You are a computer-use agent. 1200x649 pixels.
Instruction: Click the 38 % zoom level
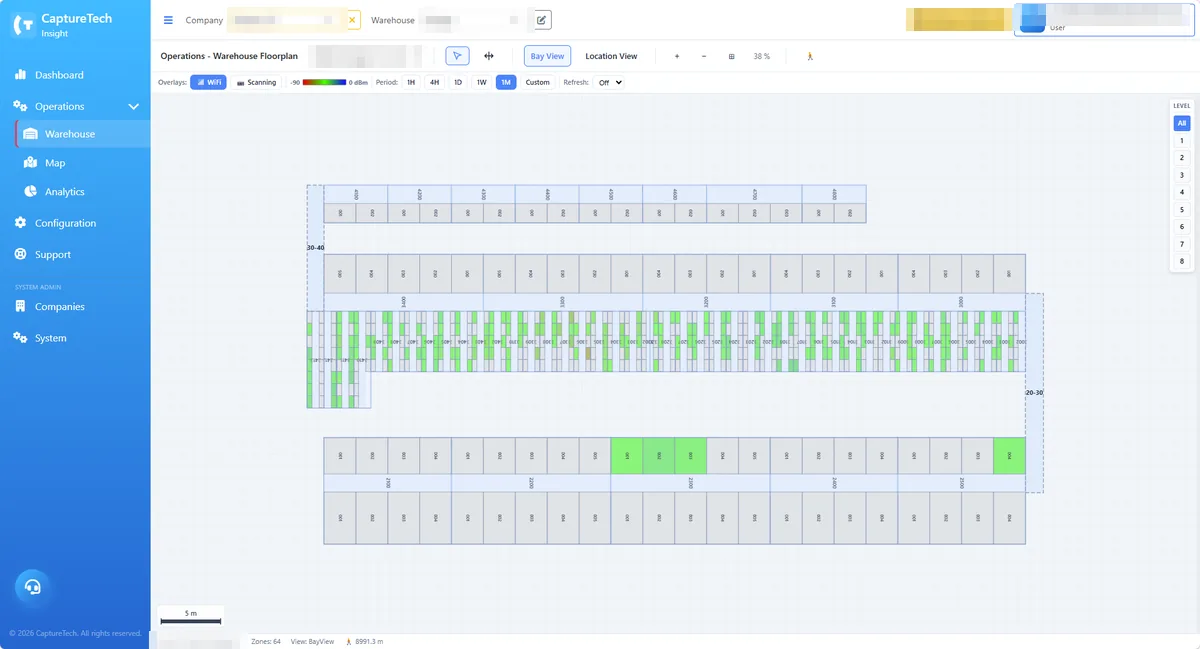tap(762, 56)
